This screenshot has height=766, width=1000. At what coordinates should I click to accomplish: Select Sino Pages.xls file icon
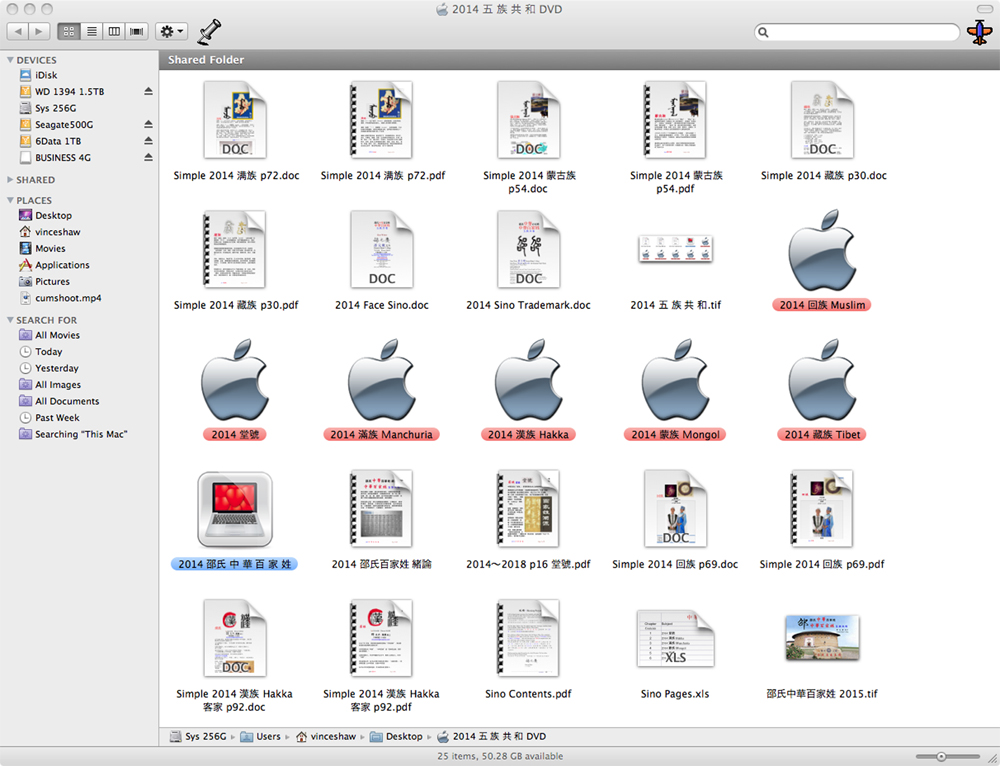coord(675,638)
